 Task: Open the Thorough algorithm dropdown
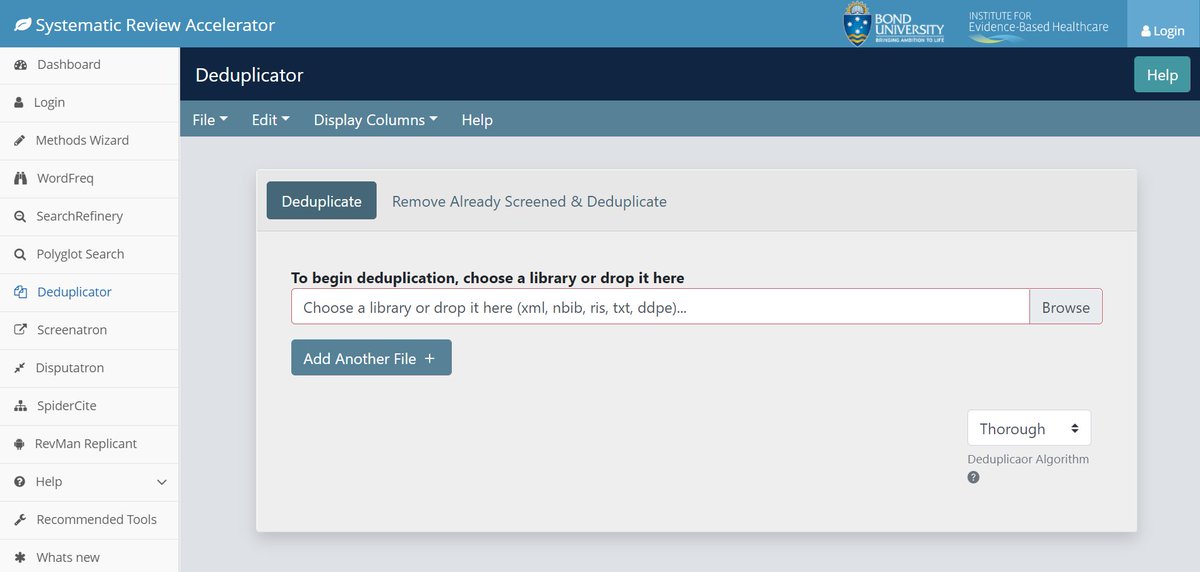(x=1029, y=428)
